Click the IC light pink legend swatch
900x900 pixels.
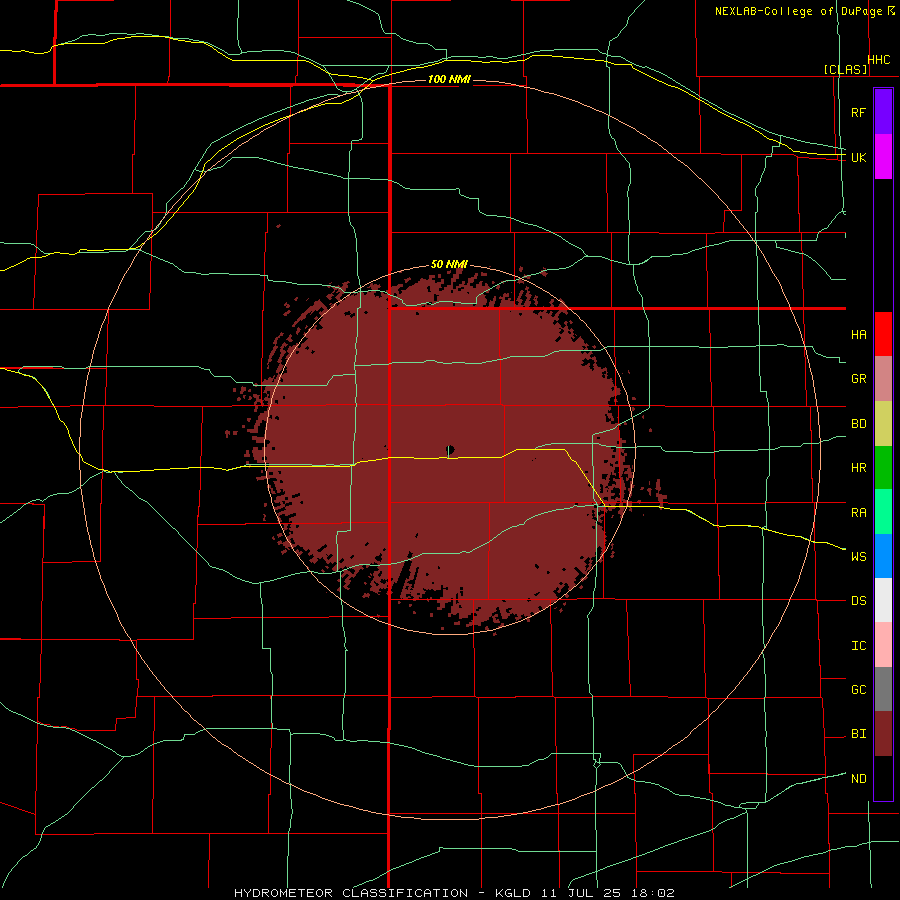(883, 645)
